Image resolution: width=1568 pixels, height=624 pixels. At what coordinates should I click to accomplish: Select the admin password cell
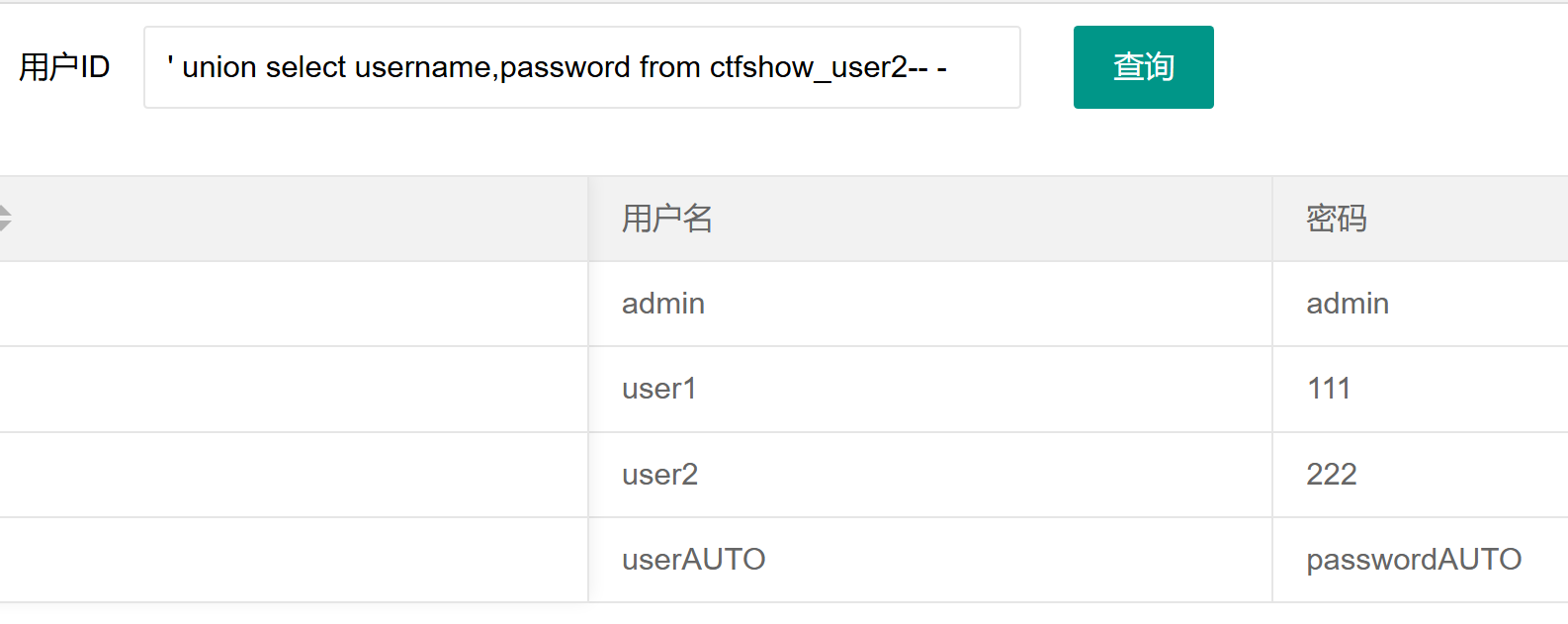[1348, 304]
